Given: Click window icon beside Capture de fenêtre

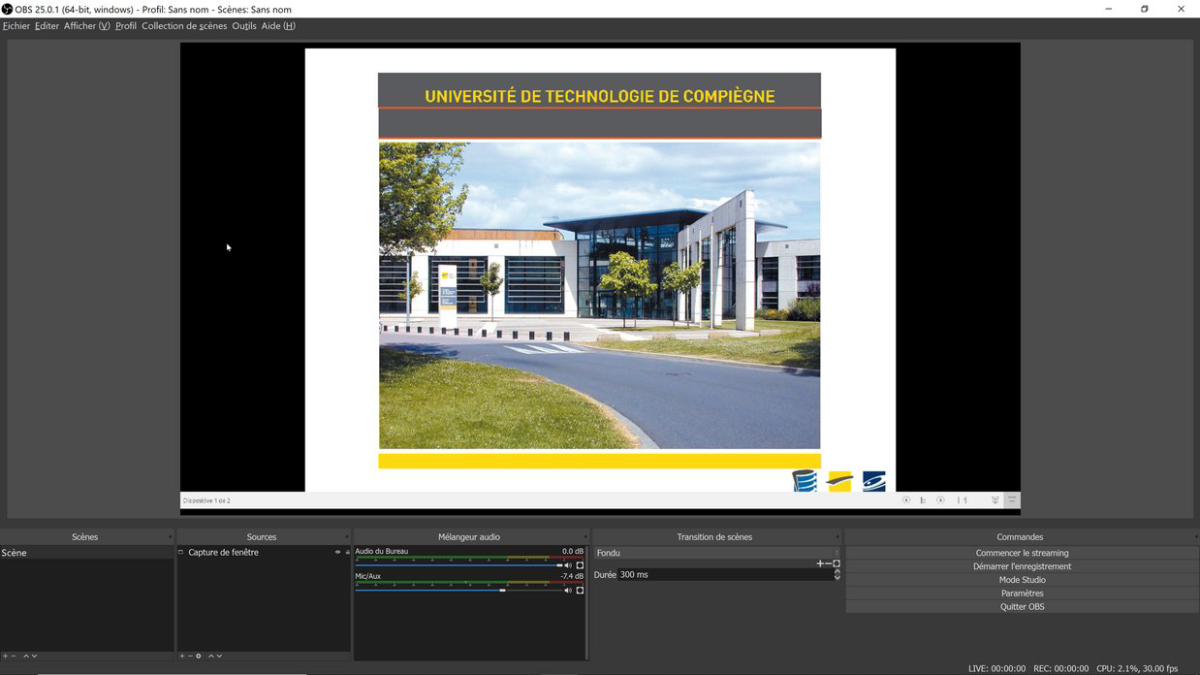Looking at the screenshot, I should pos(181,552).
